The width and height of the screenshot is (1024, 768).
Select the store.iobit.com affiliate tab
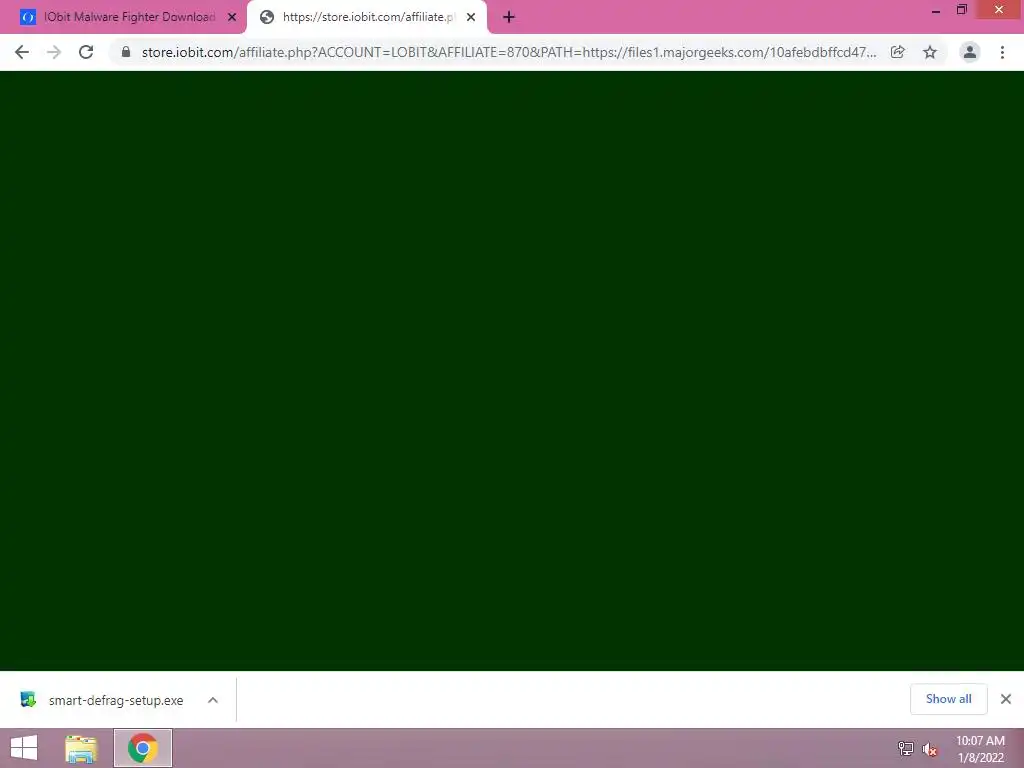pos(367,17)
